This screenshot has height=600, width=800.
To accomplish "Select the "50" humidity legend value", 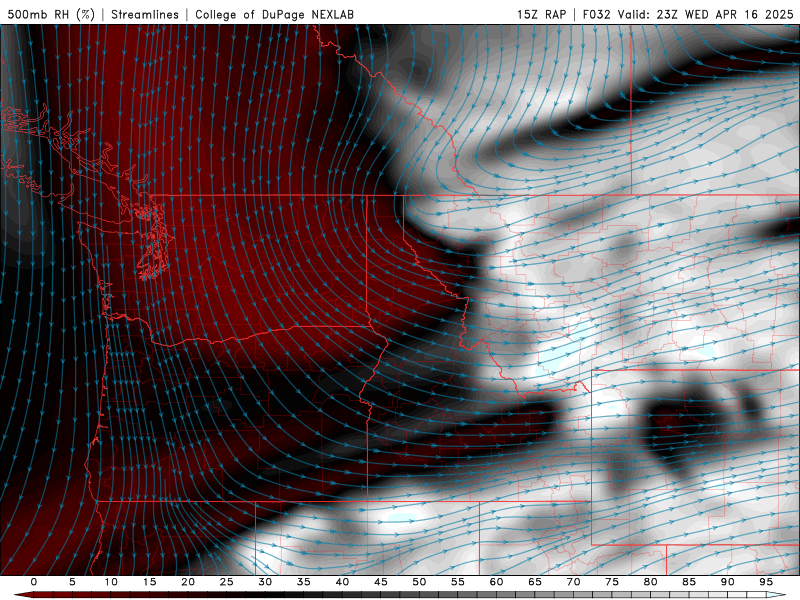I will [419, 582].
